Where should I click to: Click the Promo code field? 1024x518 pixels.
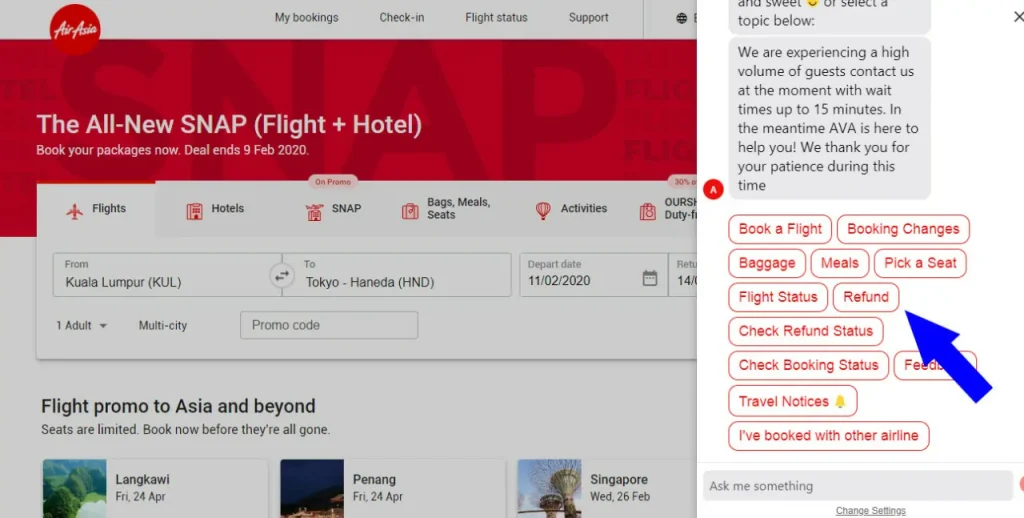329,325
